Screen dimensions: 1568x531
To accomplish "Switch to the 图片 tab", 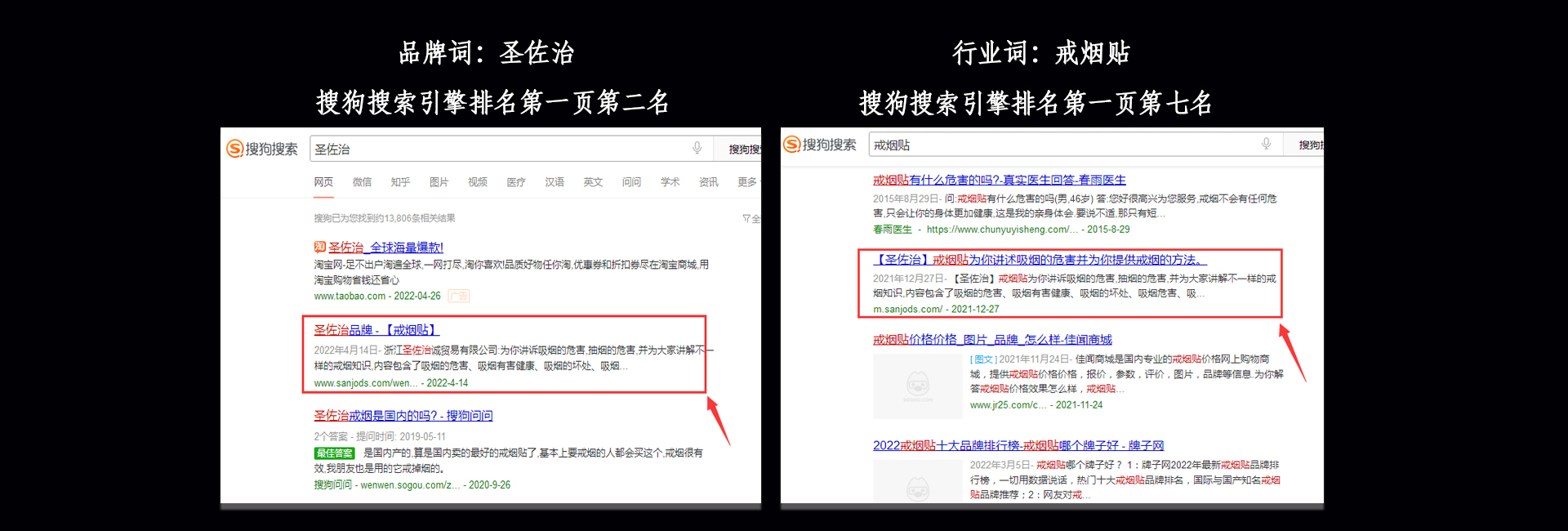I will (x=439, y=182).
